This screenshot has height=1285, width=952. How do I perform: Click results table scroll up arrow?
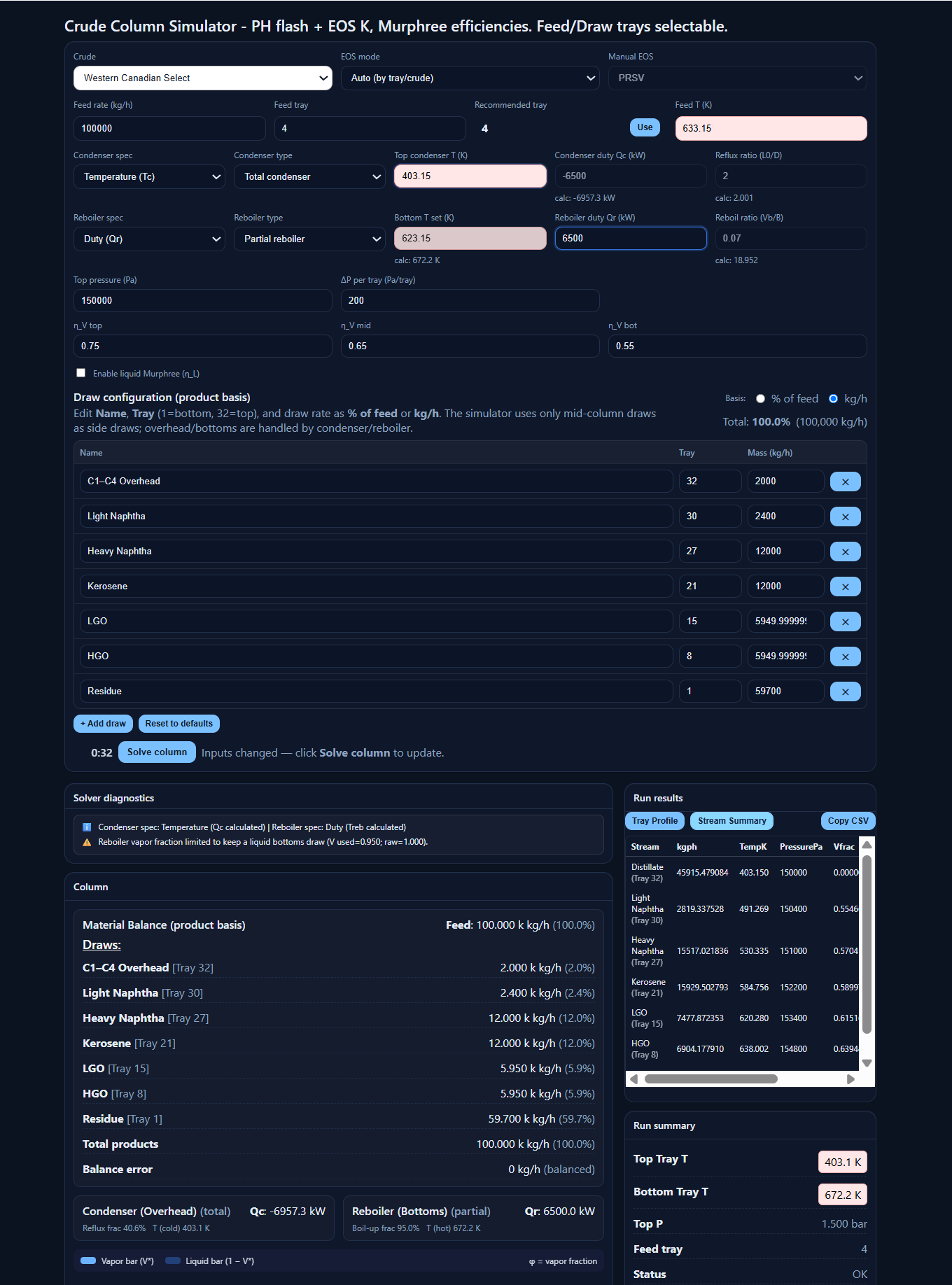point(867,845)
